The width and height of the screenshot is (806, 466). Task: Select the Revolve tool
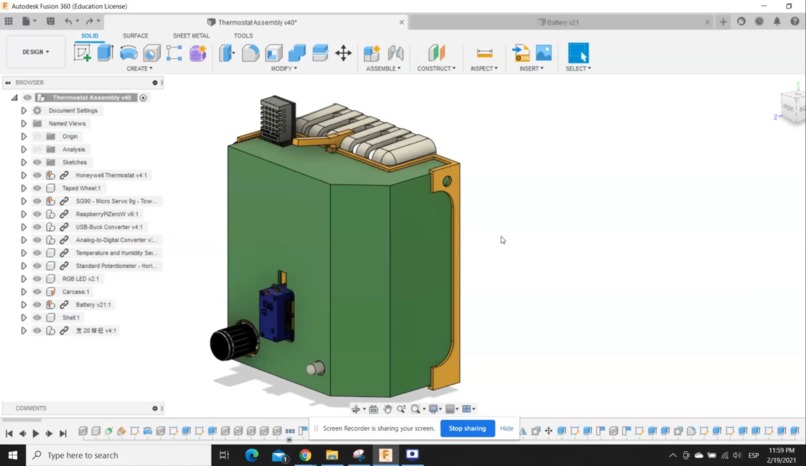pos(129,53)
